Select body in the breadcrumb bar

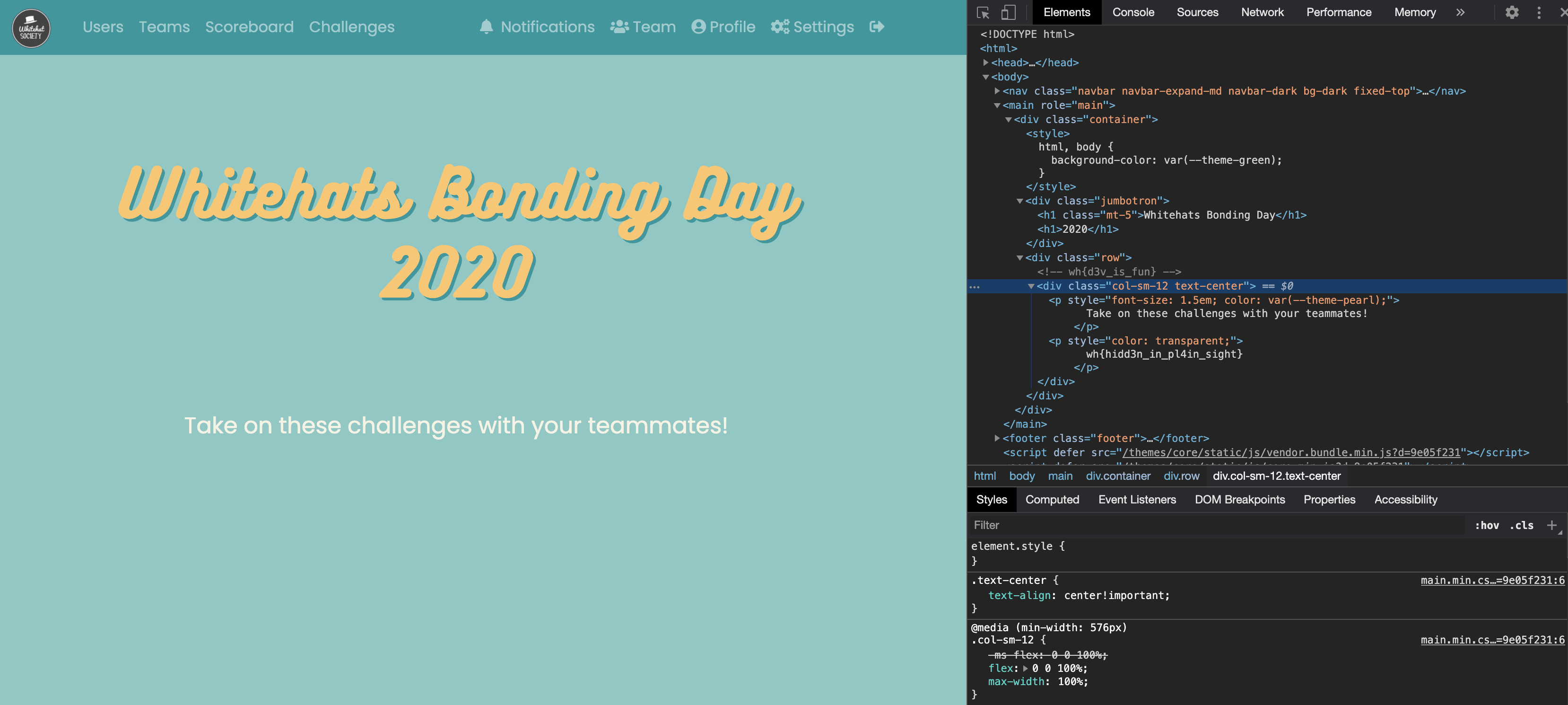tap(1021, 476)
